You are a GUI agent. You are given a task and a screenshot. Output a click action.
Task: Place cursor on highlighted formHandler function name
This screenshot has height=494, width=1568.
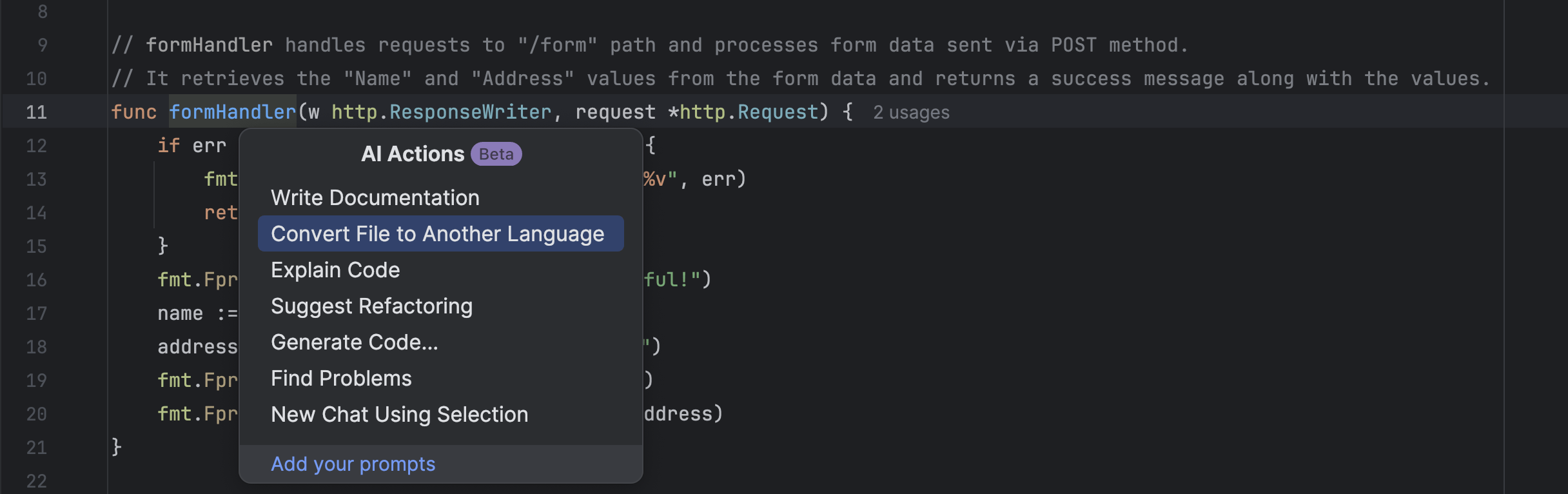tap(232, 112)
